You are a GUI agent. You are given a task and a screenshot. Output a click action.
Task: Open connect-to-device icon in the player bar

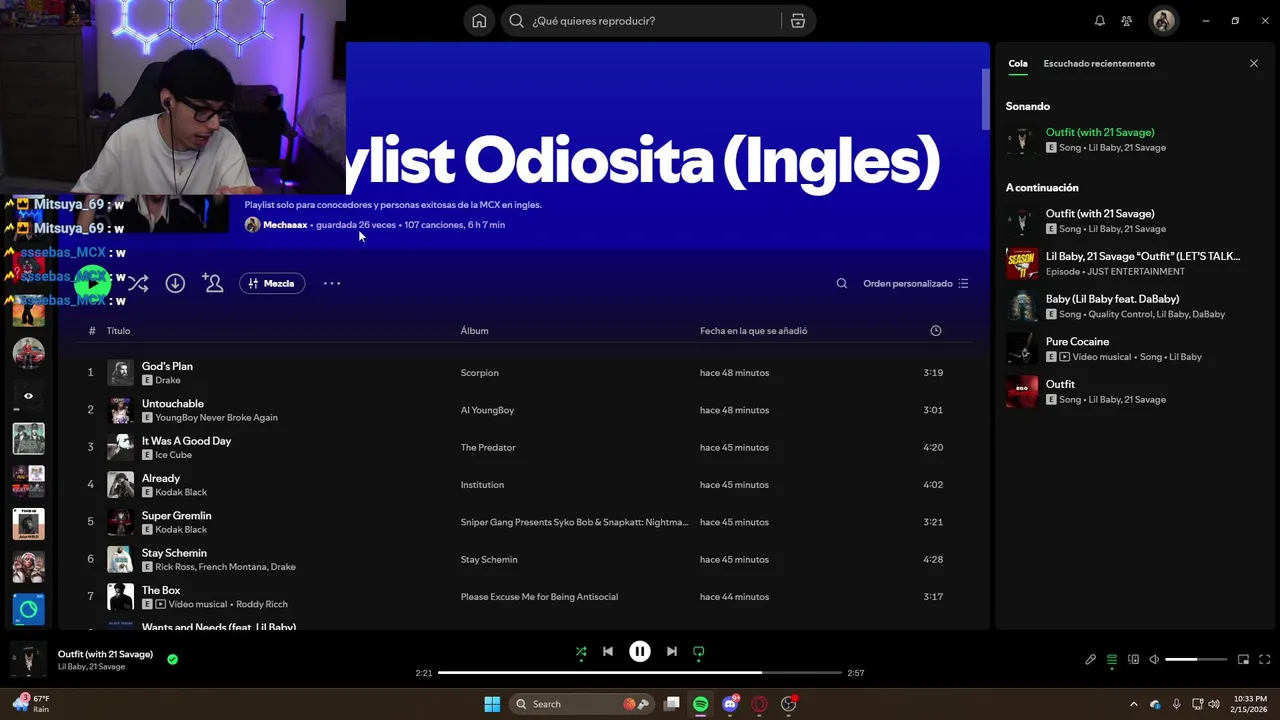point(1133,660)
